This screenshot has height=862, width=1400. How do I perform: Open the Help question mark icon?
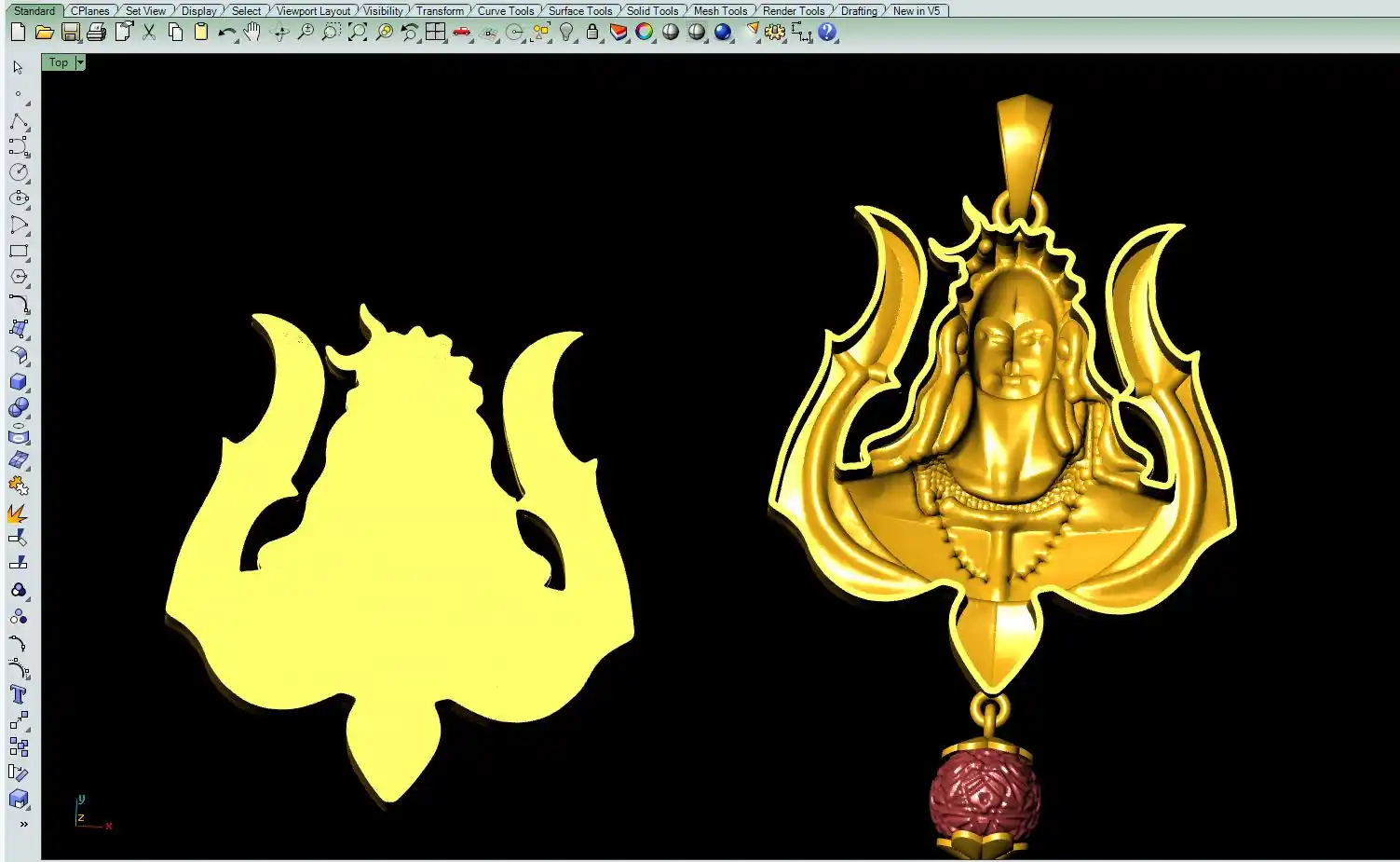pos(827,33)
